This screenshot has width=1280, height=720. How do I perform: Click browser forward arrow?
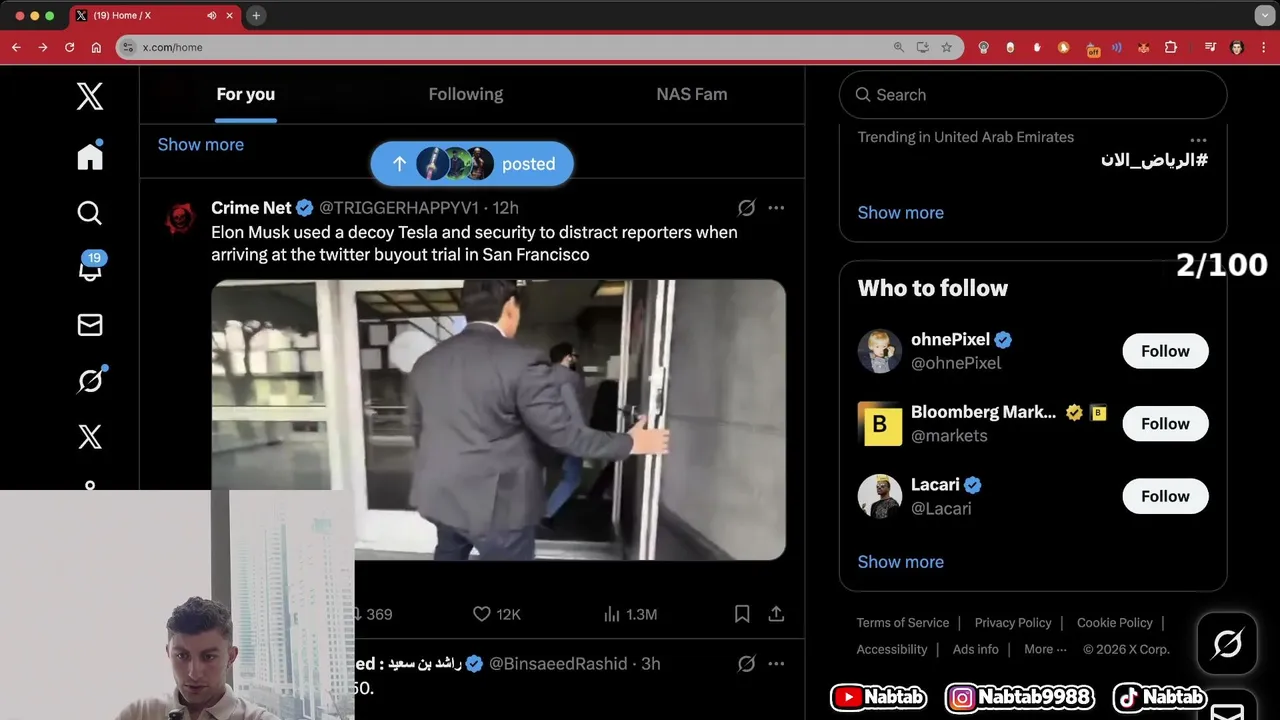tap(43, 47)
